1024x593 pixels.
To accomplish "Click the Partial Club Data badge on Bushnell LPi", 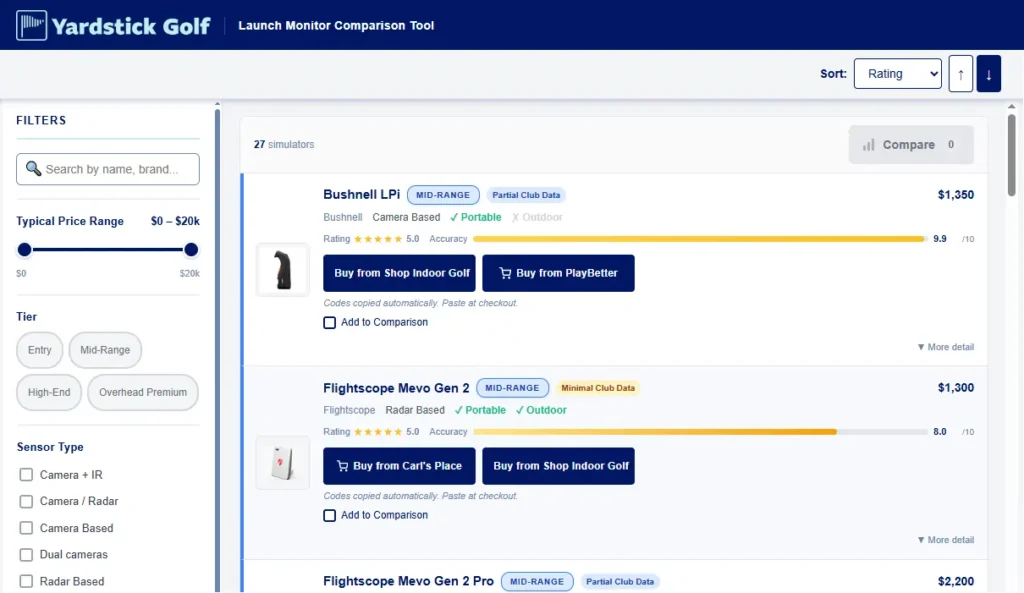I will pyautogui.click(x=526, y=195).
